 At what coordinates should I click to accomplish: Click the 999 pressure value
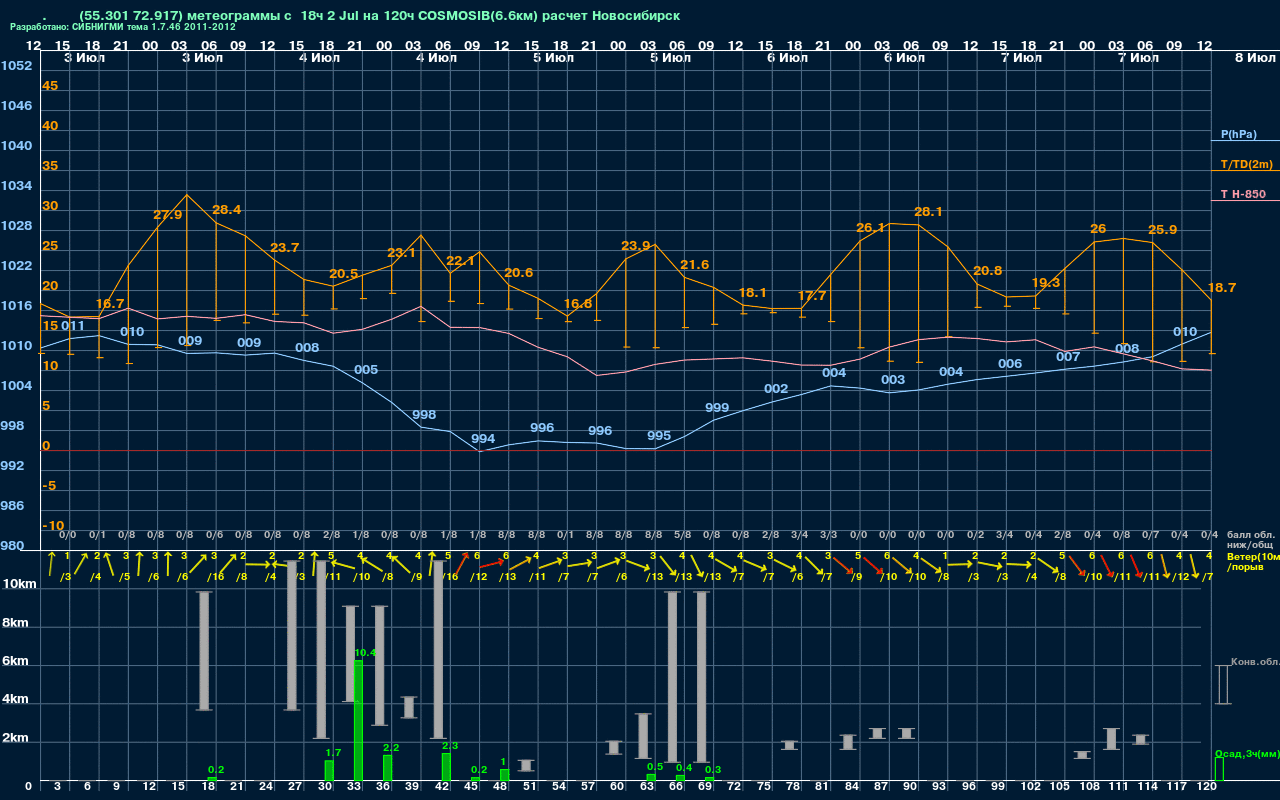[717, 408]
